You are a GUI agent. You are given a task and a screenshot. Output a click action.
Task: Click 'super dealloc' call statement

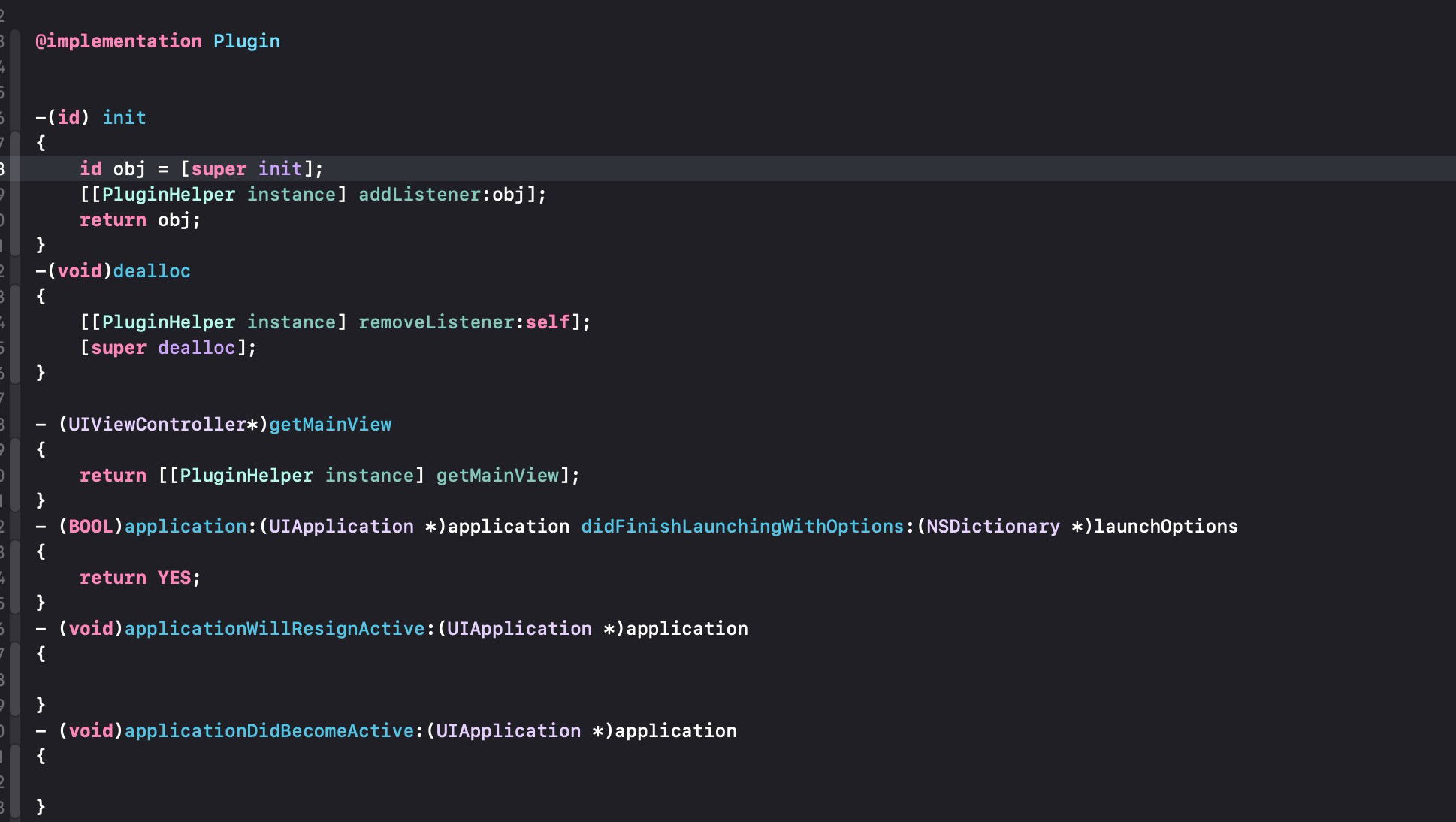point(168,348)
